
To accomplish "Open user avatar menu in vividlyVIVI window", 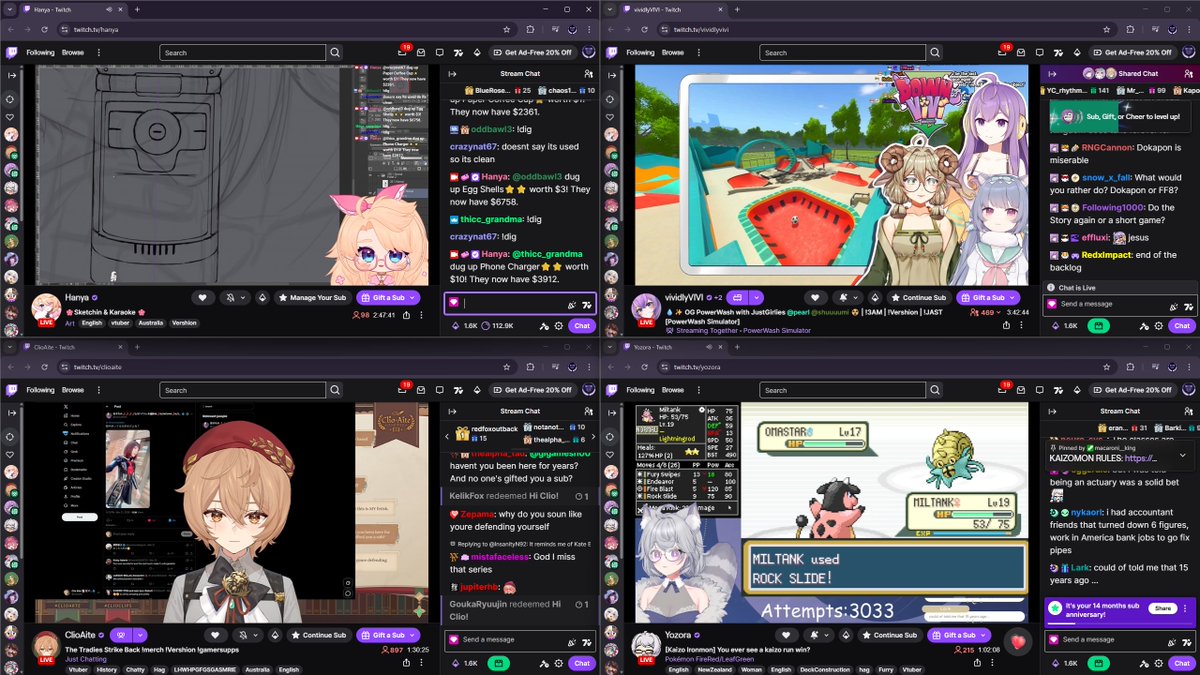I will click(1188, 52).
